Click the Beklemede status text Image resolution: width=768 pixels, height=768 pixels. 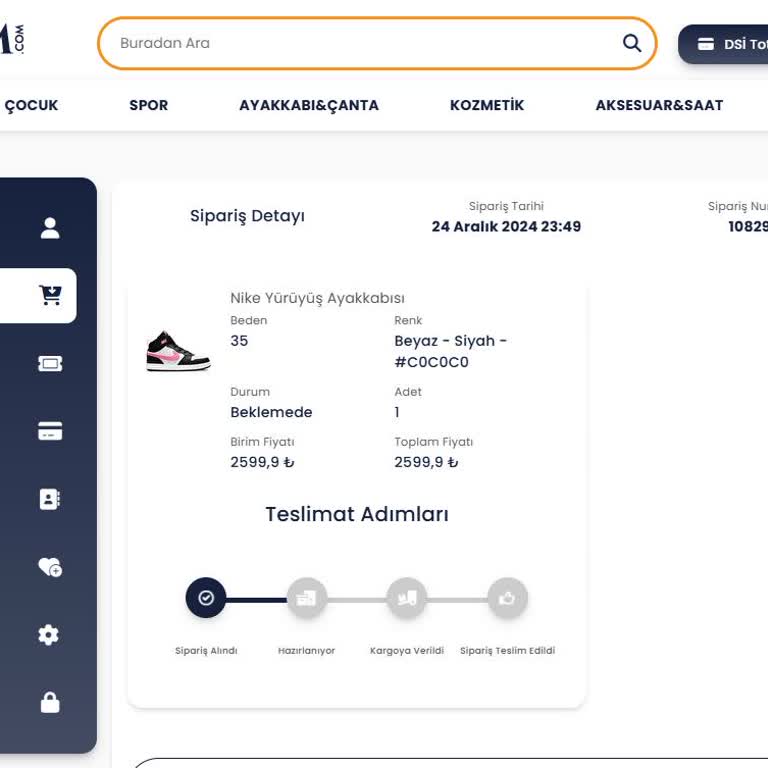point(271,412)
